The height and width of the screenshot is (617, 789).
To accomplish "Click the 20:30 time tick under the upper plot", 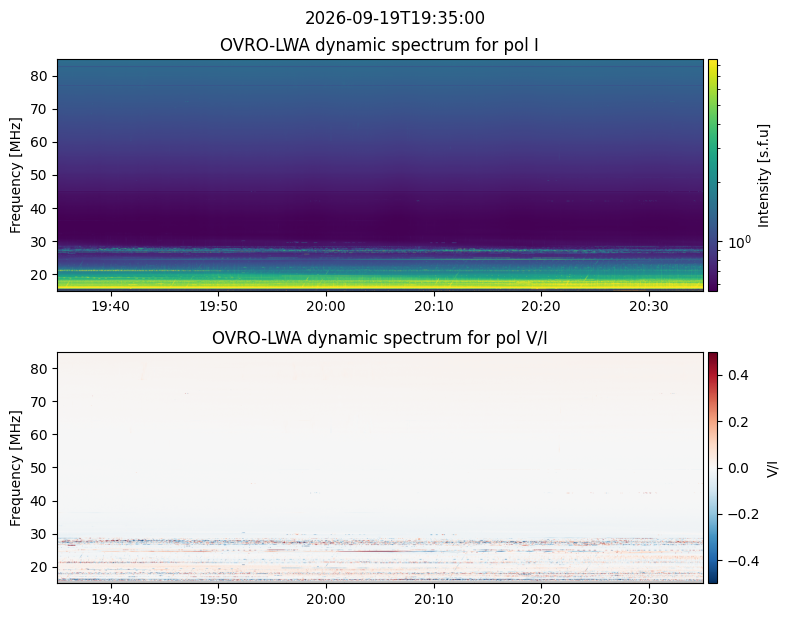I will point(649,306).
